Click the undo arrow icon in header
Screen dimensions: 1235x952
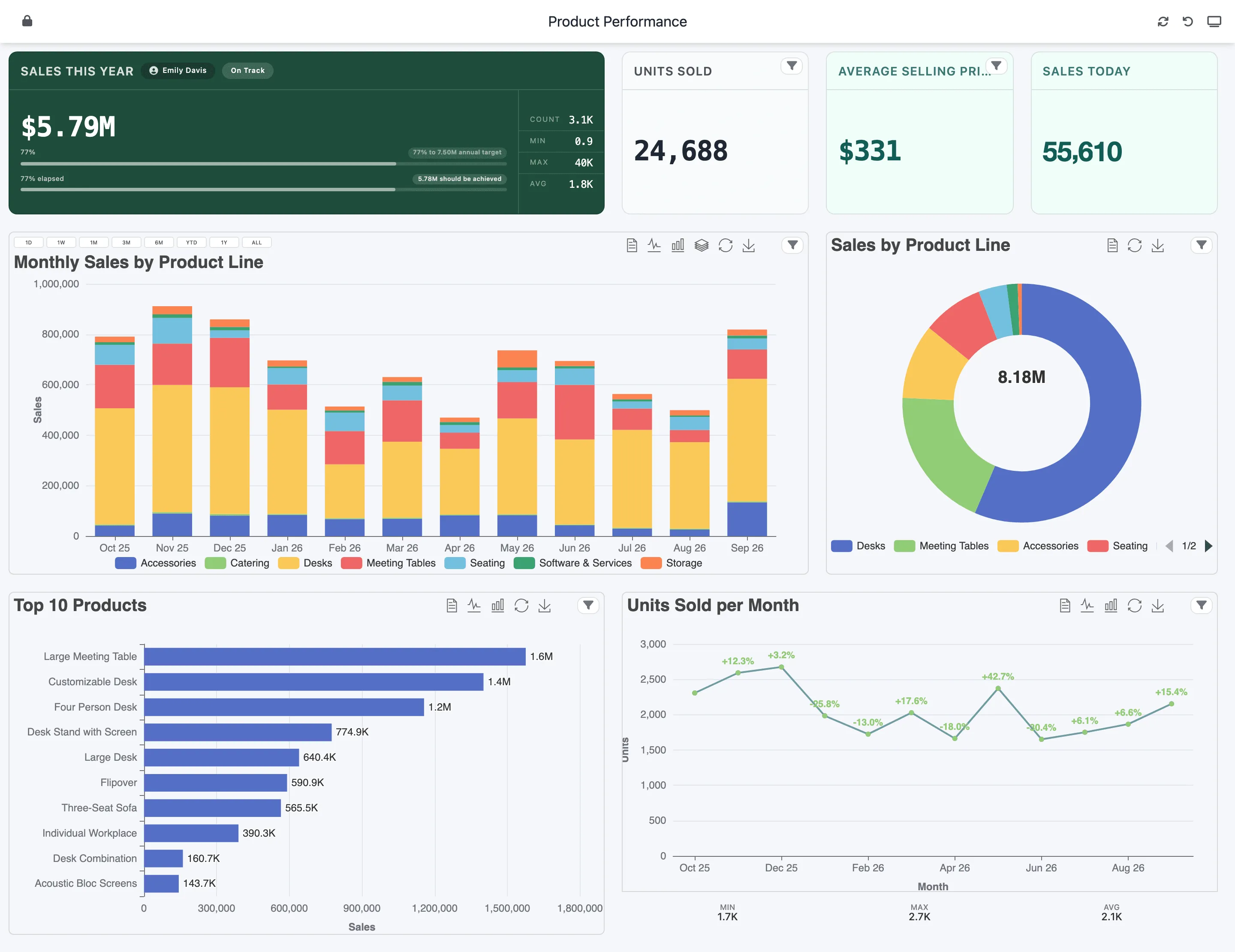coord(1188,21)
